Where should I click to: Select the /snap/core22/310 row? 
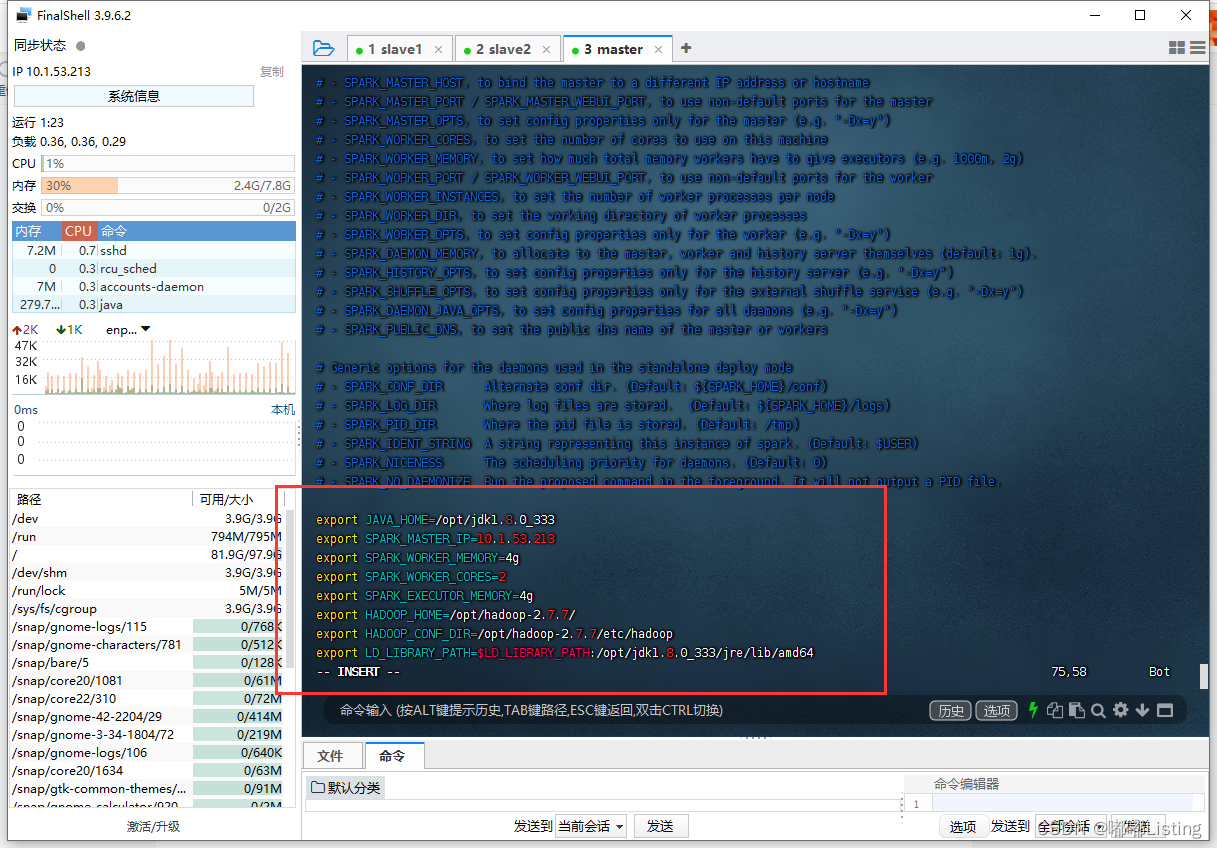pyautogui.click(x=148, y=699)
